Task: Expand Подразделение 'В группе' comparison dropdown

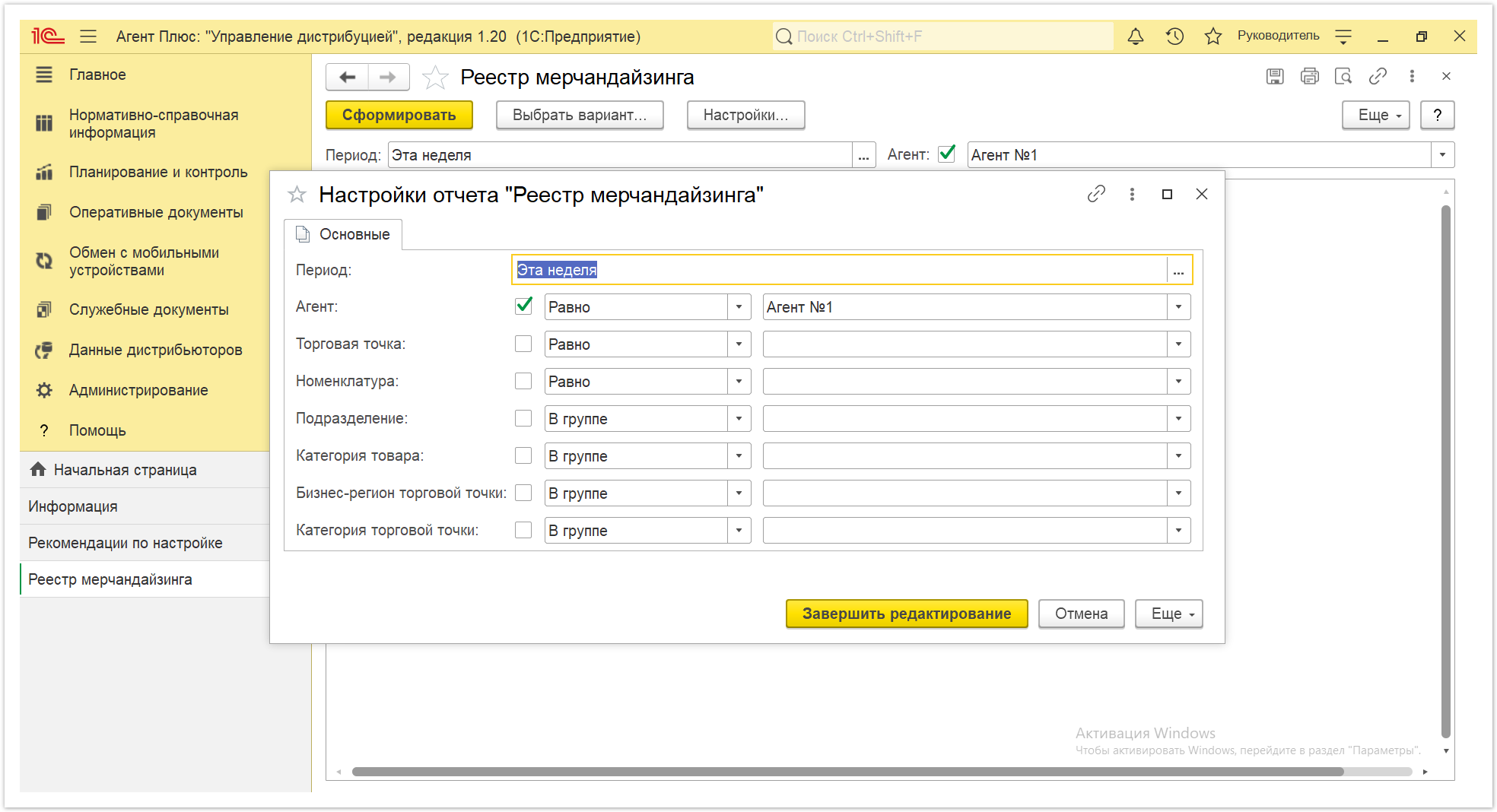Action: point(739,419)
